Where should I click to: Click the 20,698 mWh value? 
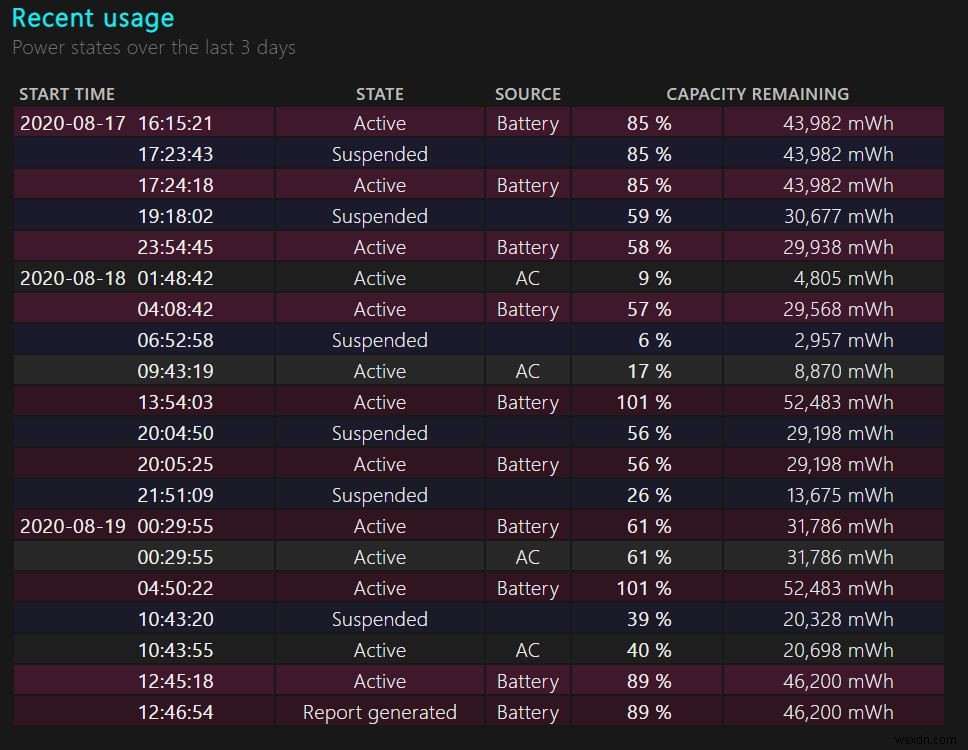coord(838,649)
